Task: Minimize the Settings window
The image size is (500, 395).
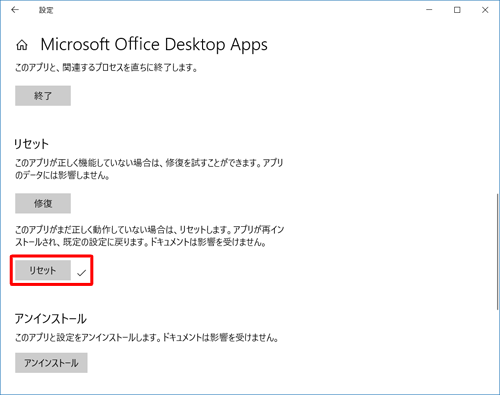Action: pos(429,10)
